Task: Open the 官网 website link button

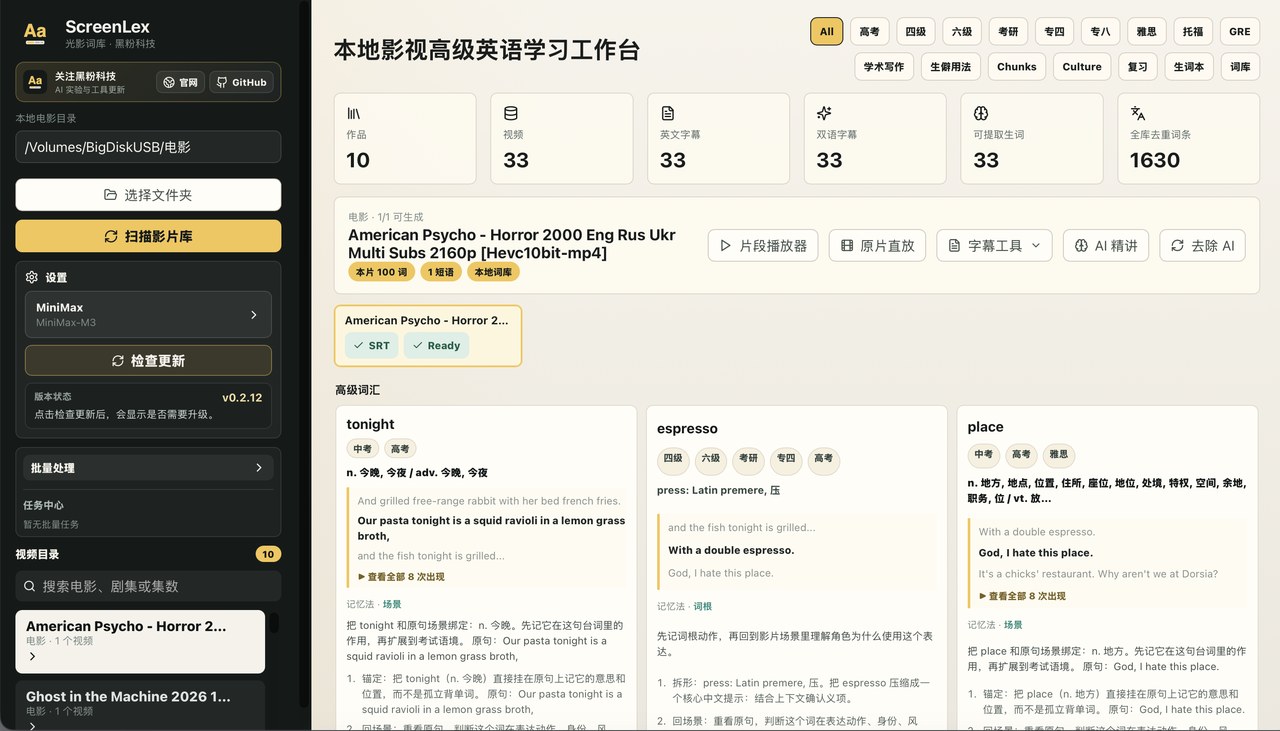Action: (x=181, y=82)
